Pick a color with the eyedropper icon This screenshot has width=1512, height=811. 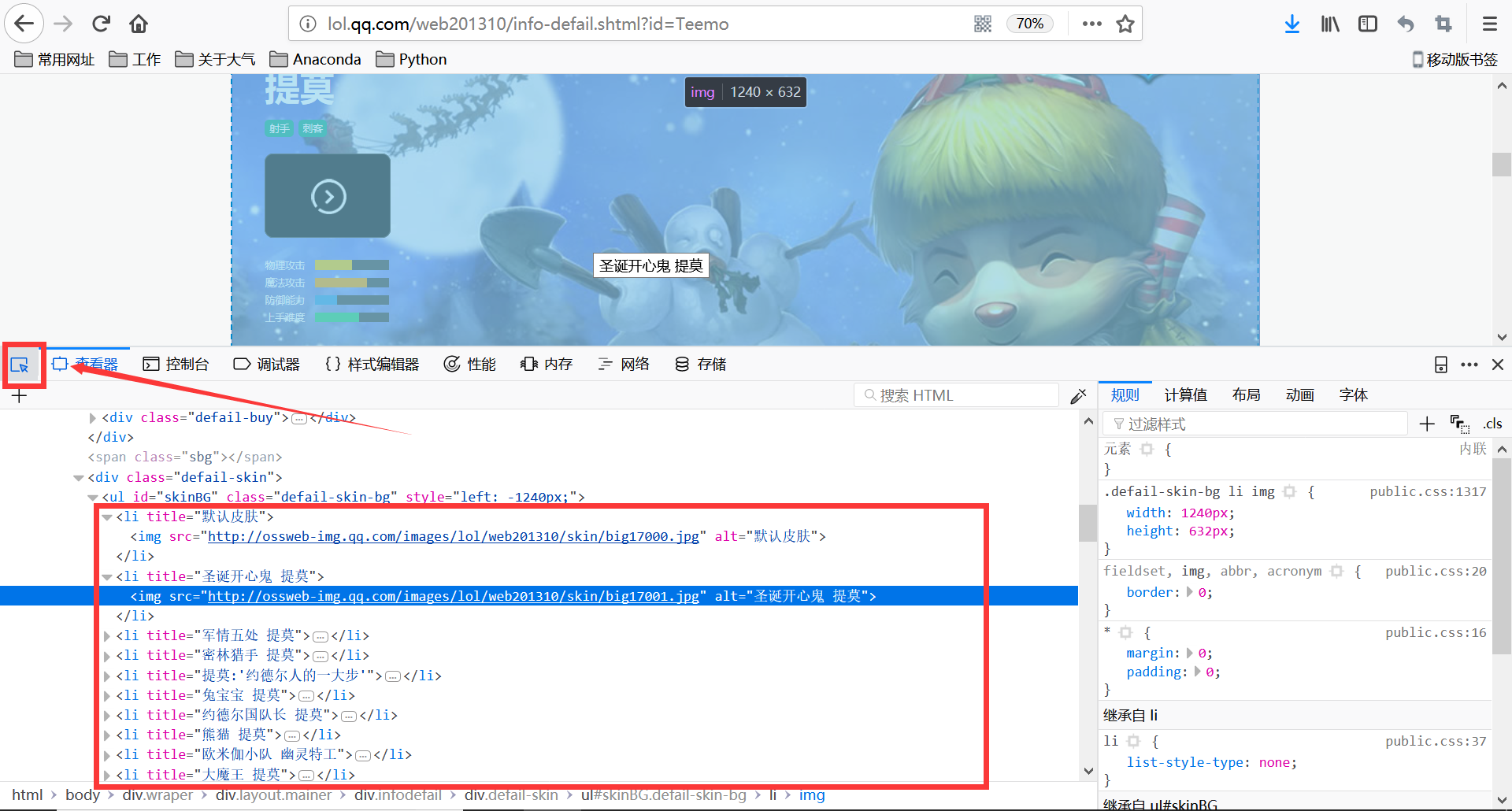[1079, 395]
